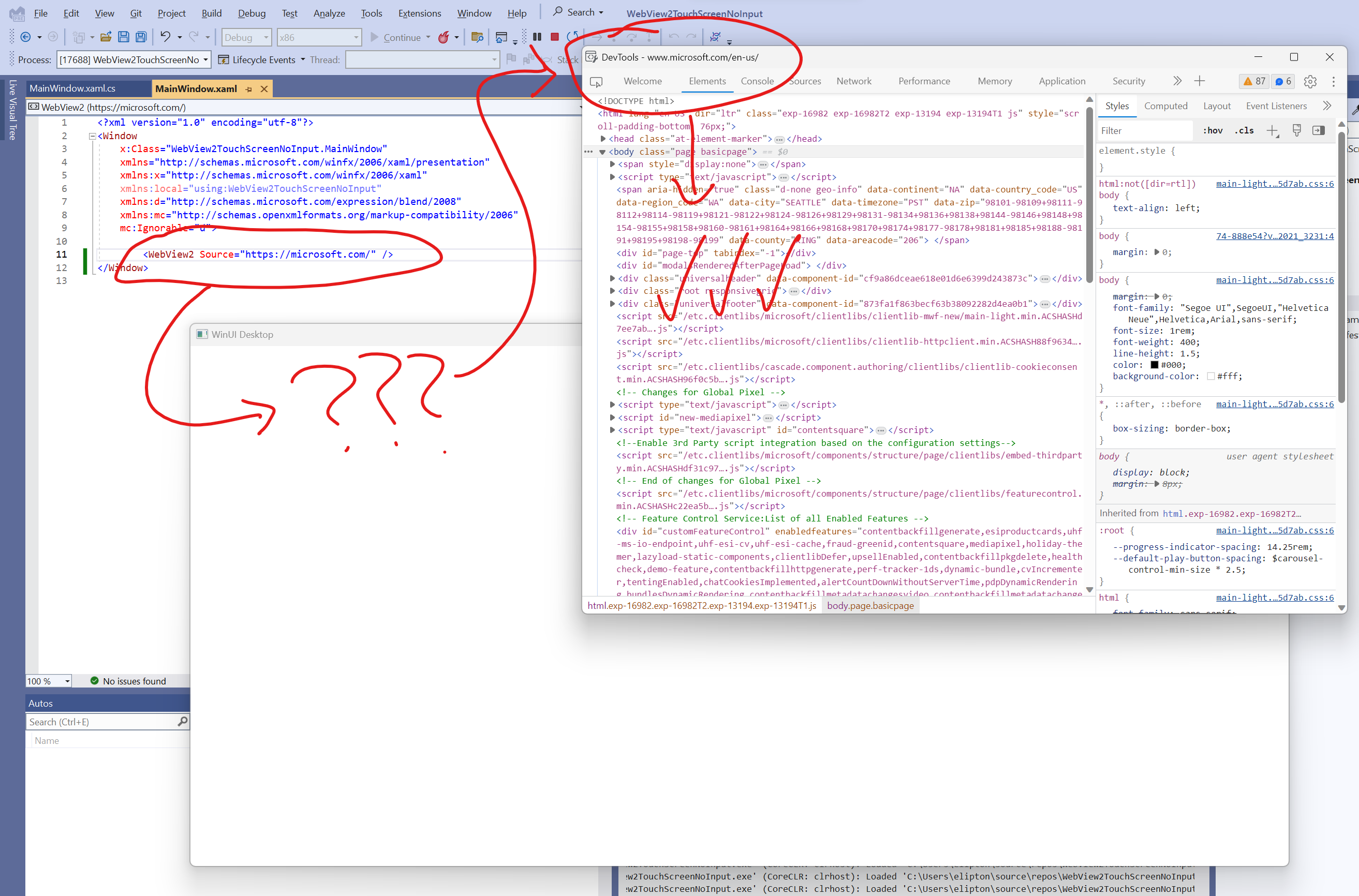Click the New Item icon in toolbar
Image resolution: width=1359 pixels, height=896 pixels.
tap(79, 37)
